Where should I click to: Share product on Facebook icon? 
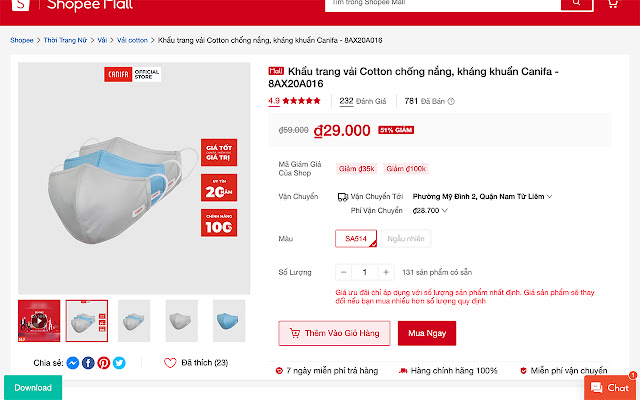tap(88, 363)
